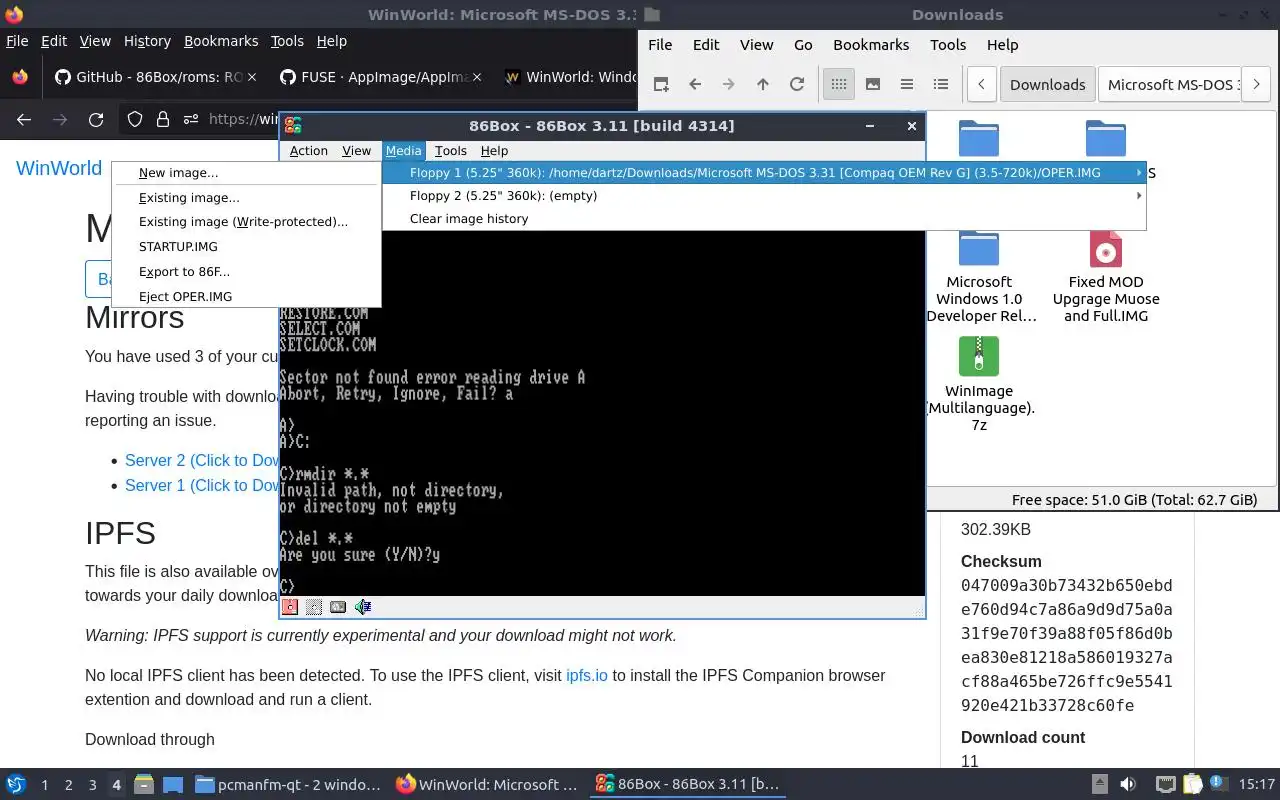Switch to the WinWorld Windows tab
Screen dimensions: 1280x800
pyautogui.click(x=567, y=77)
